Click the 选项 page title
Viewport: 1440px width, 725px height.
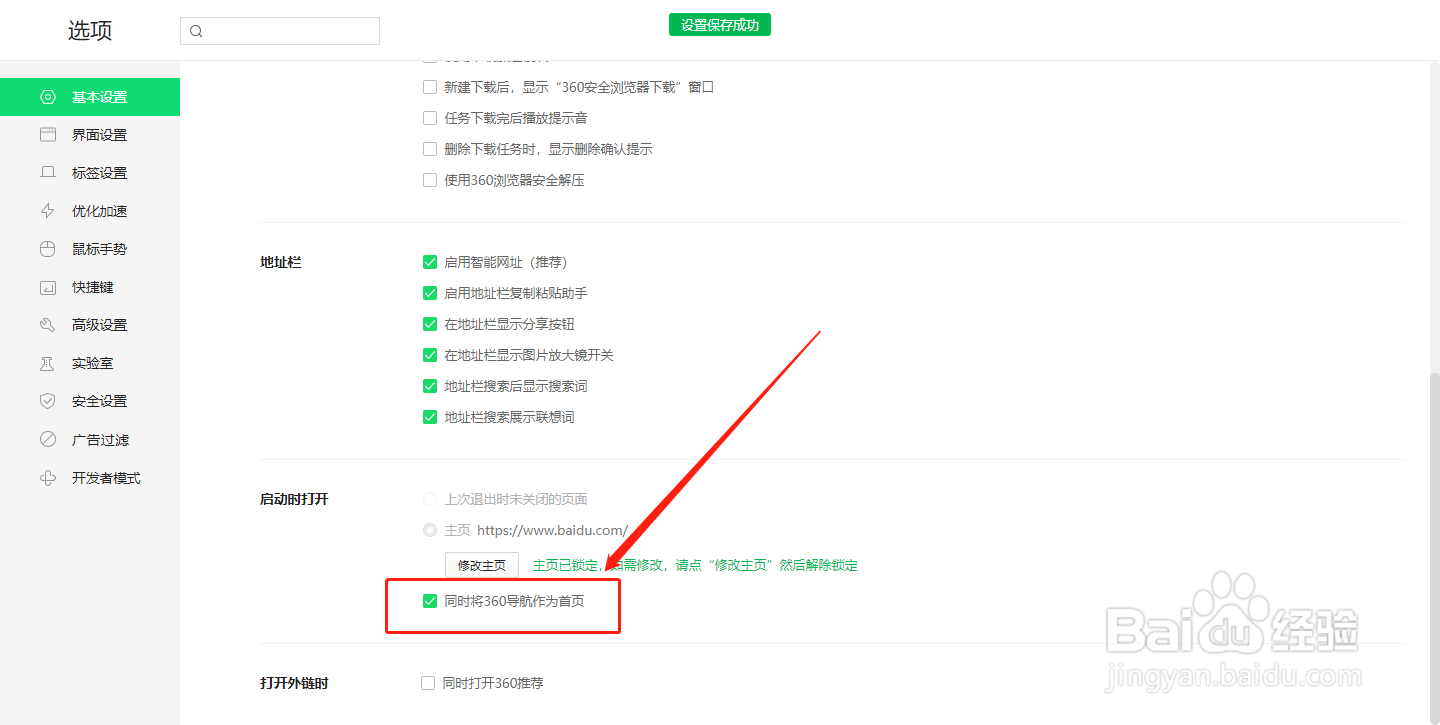point(90,30)
